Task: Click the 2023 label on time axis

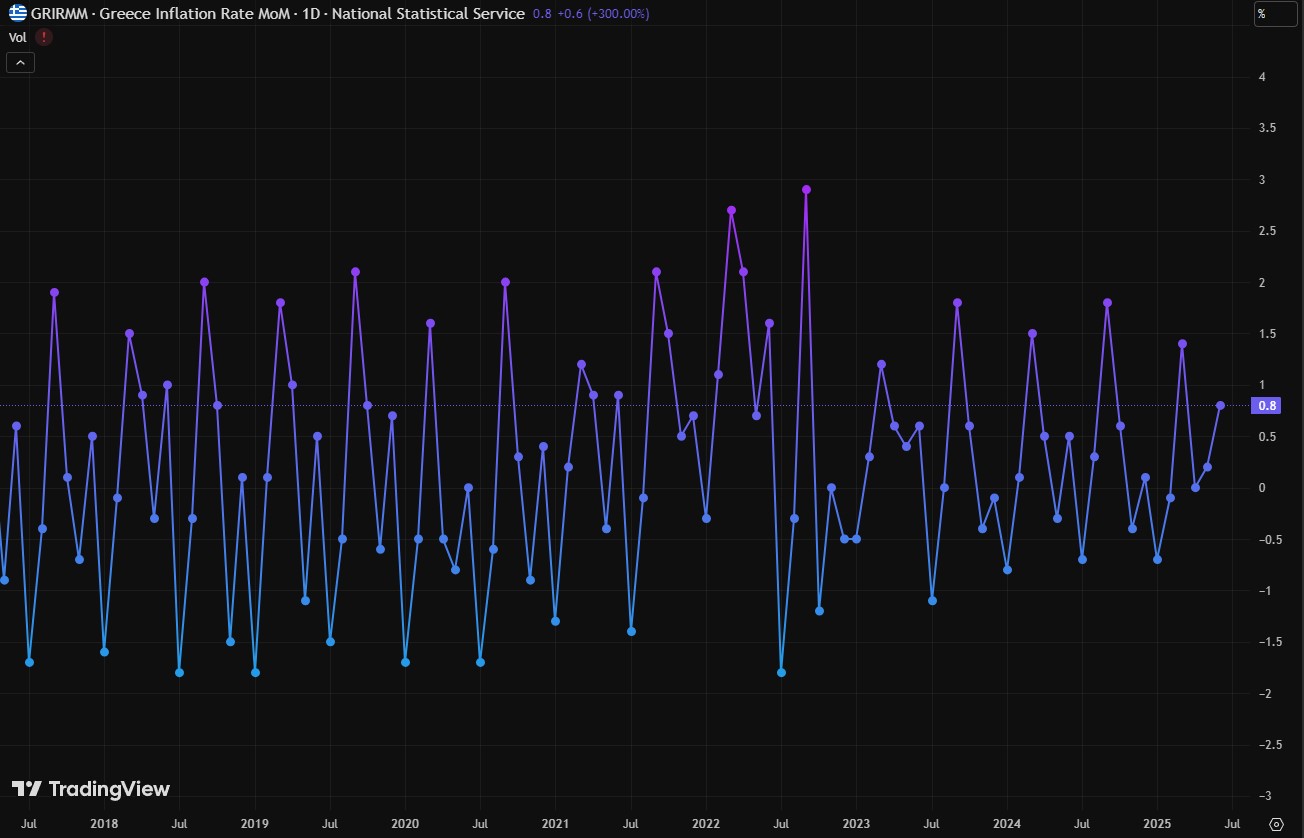Action: point(856,824)
